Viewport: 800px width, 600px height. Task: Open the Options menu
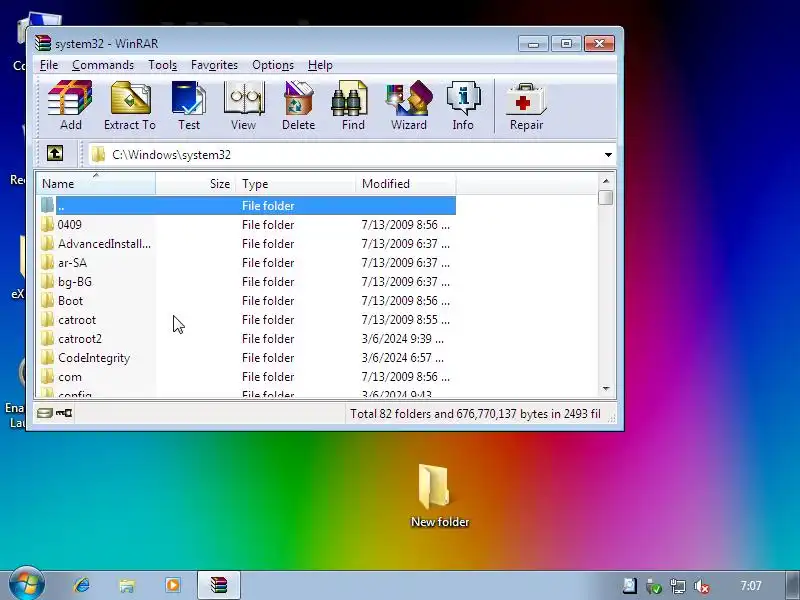tap(273, 65)
